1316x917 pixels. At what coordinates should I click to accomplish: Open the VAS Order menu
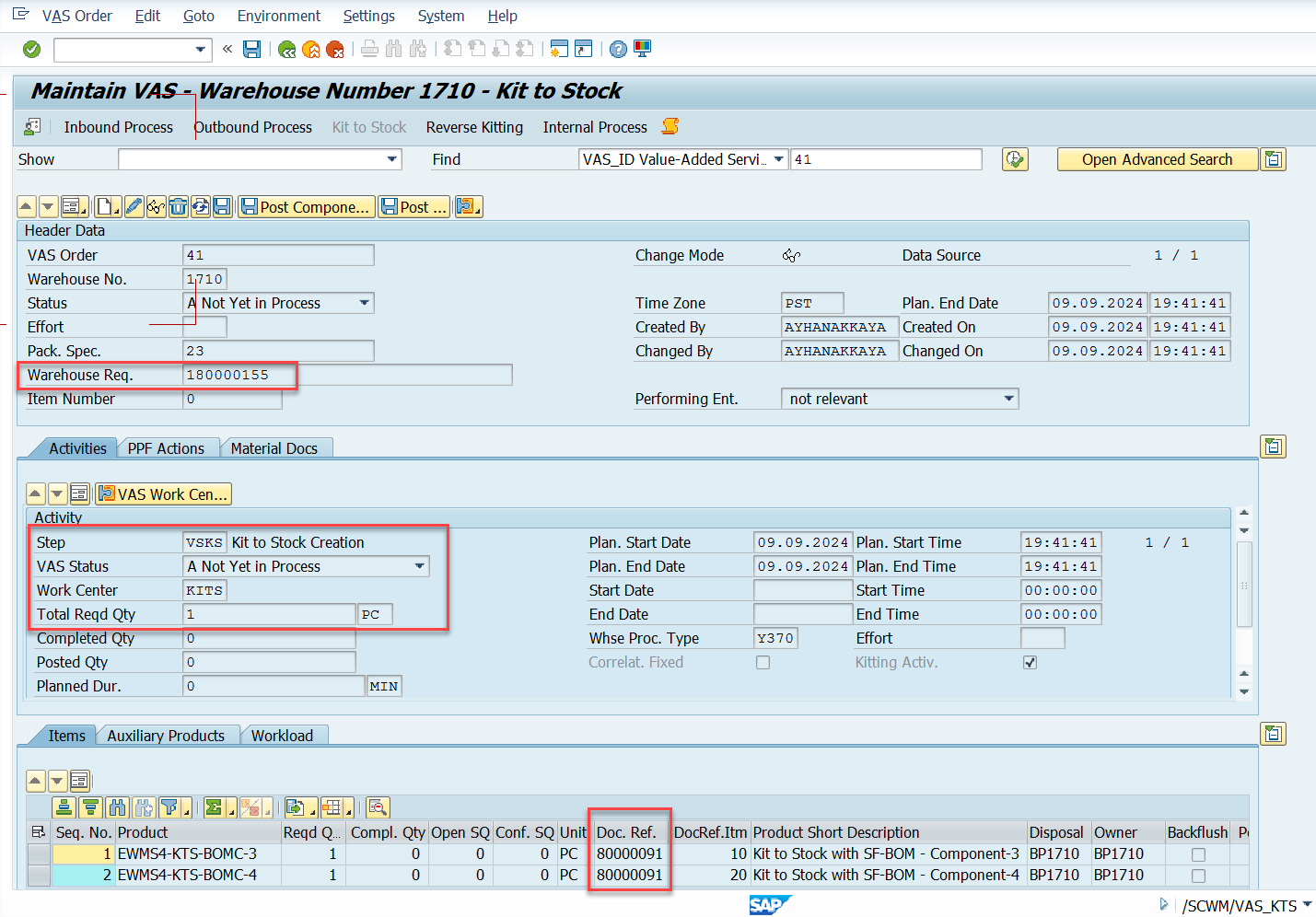[x=77, y=16]
